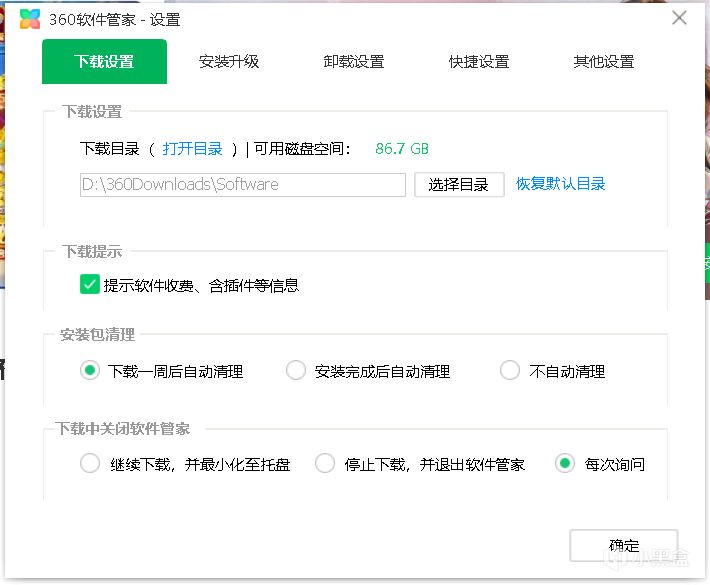Click the 选择目录 button
This screenshot has width=710, height=585.
pos(459,185)
